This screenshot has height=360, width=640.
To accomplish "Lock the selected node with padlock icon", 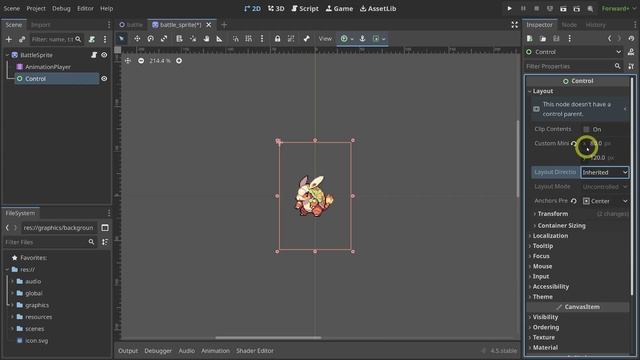I will tap(278, 39).
